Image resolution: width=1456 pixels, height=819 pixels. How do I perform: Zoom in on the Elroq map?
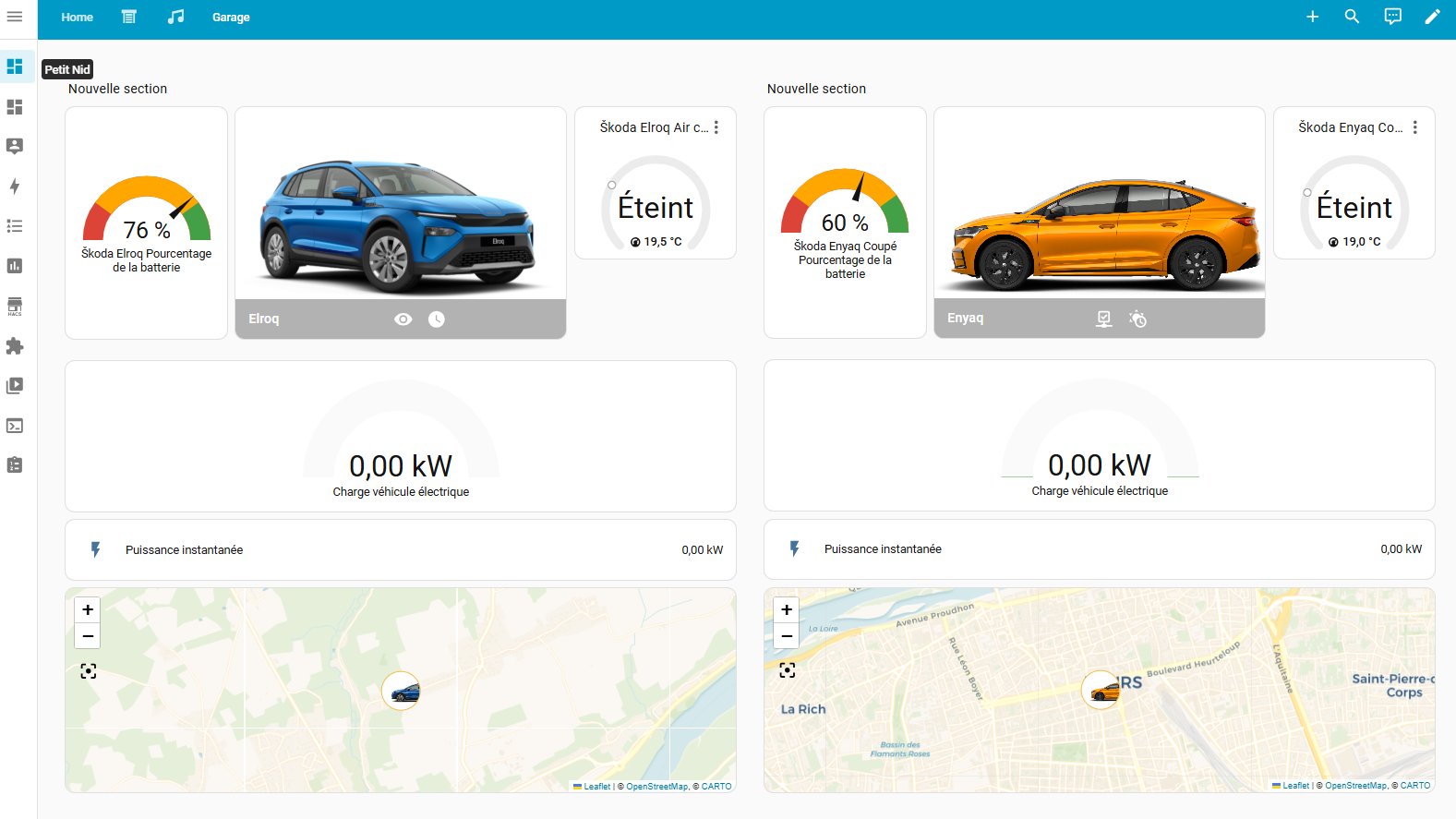88,609
